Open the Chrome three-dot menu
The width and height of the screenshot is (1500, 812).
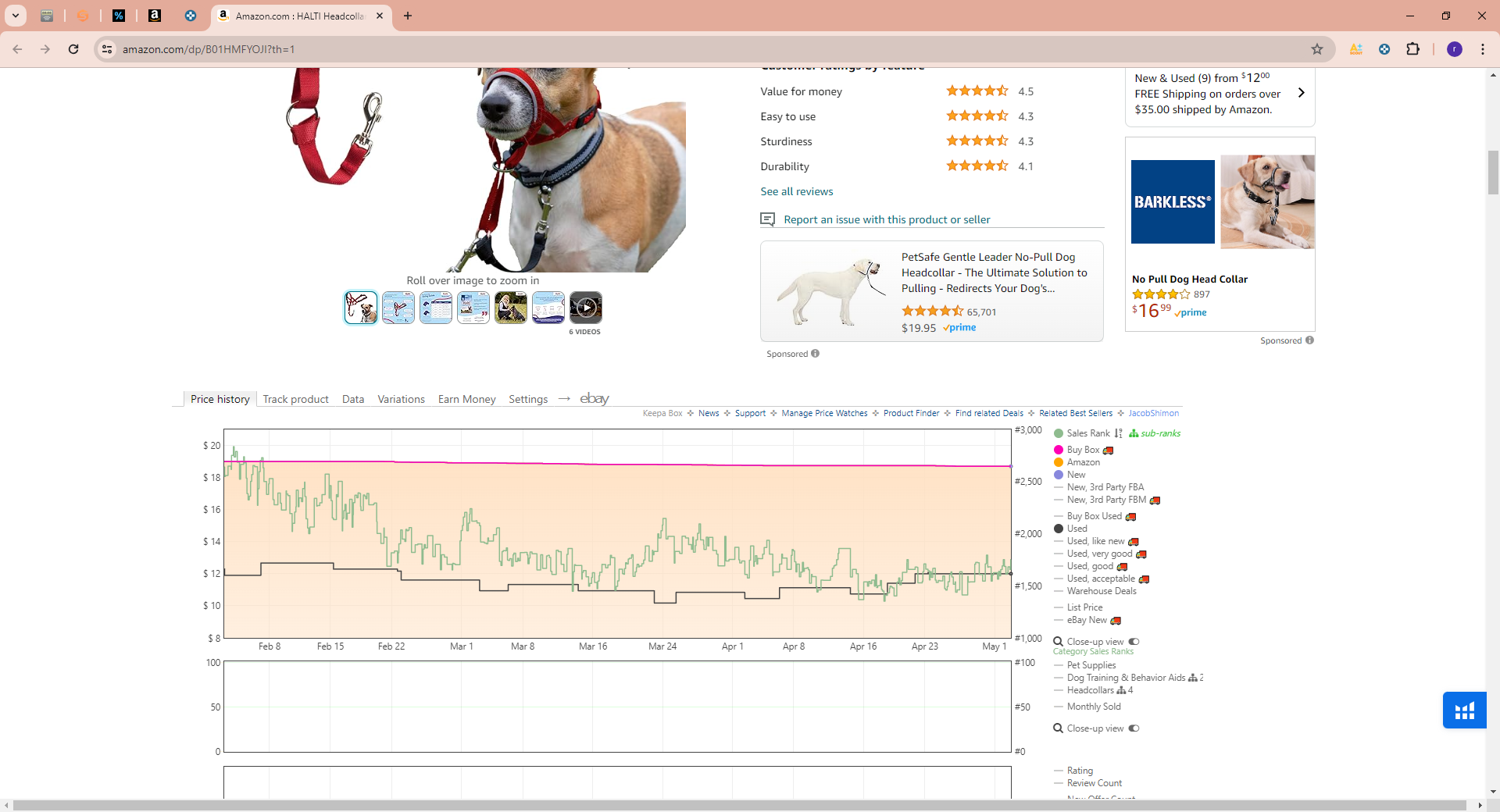click(x=1483, y=49)
